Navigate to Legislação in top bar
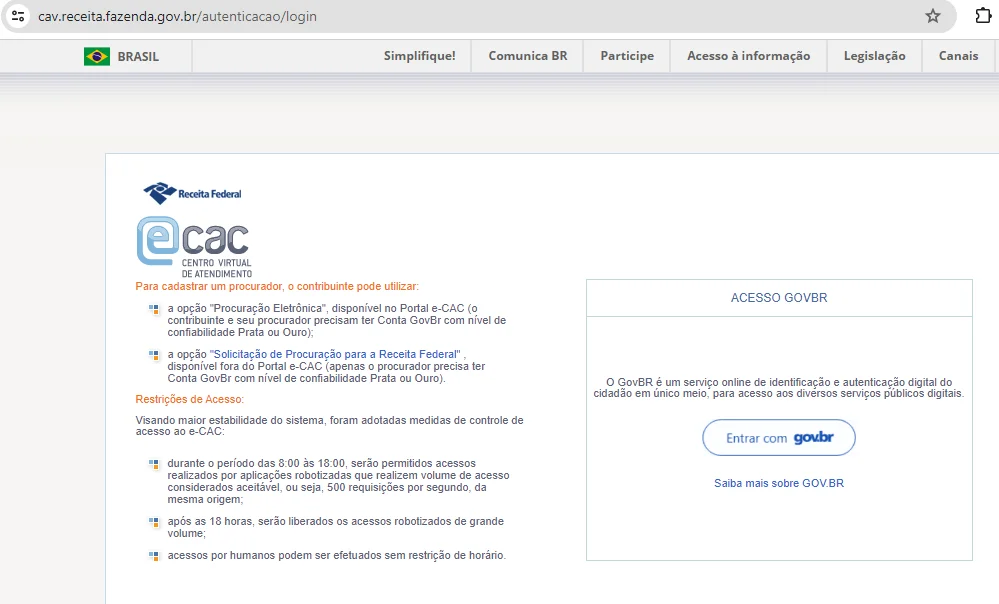 (874, 56)
